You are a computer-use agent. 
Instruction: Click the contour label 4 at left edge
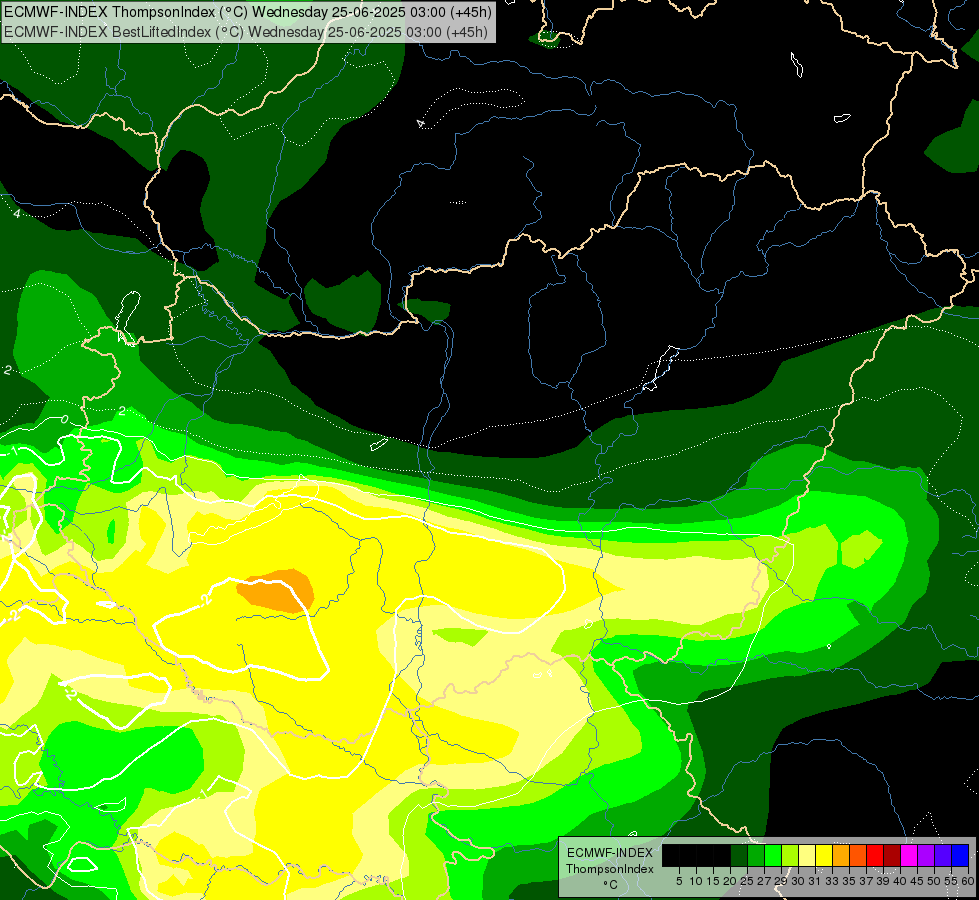[x=17, y=214]
